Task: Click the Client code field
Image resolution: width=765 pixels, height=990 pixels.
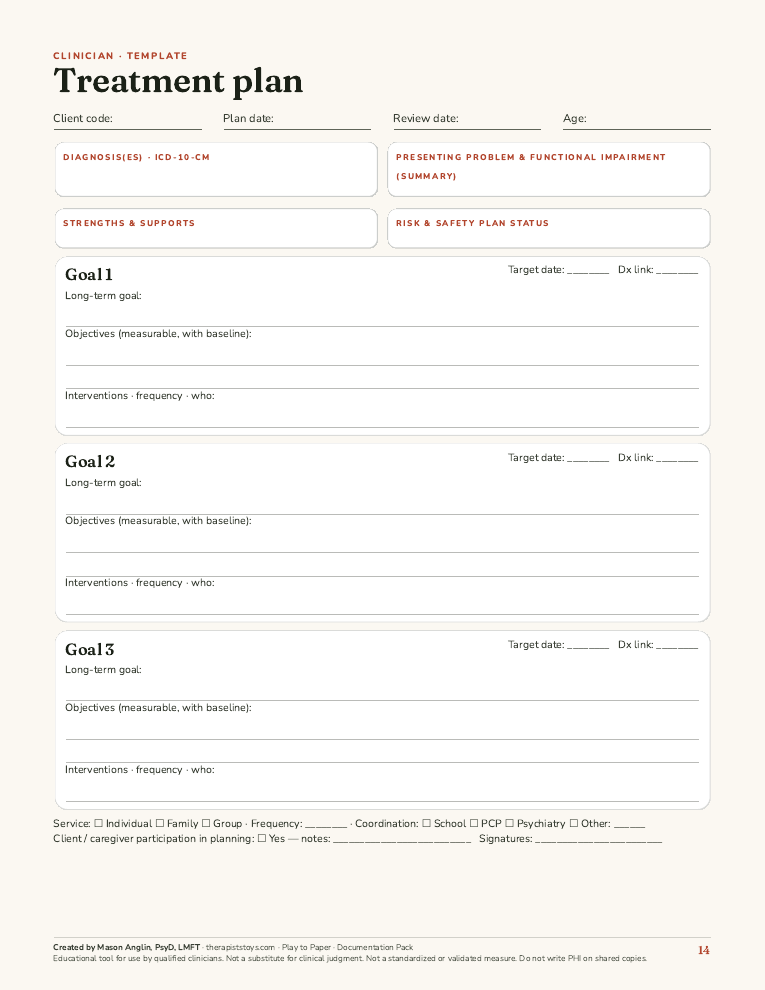Action: click(128, 119)
